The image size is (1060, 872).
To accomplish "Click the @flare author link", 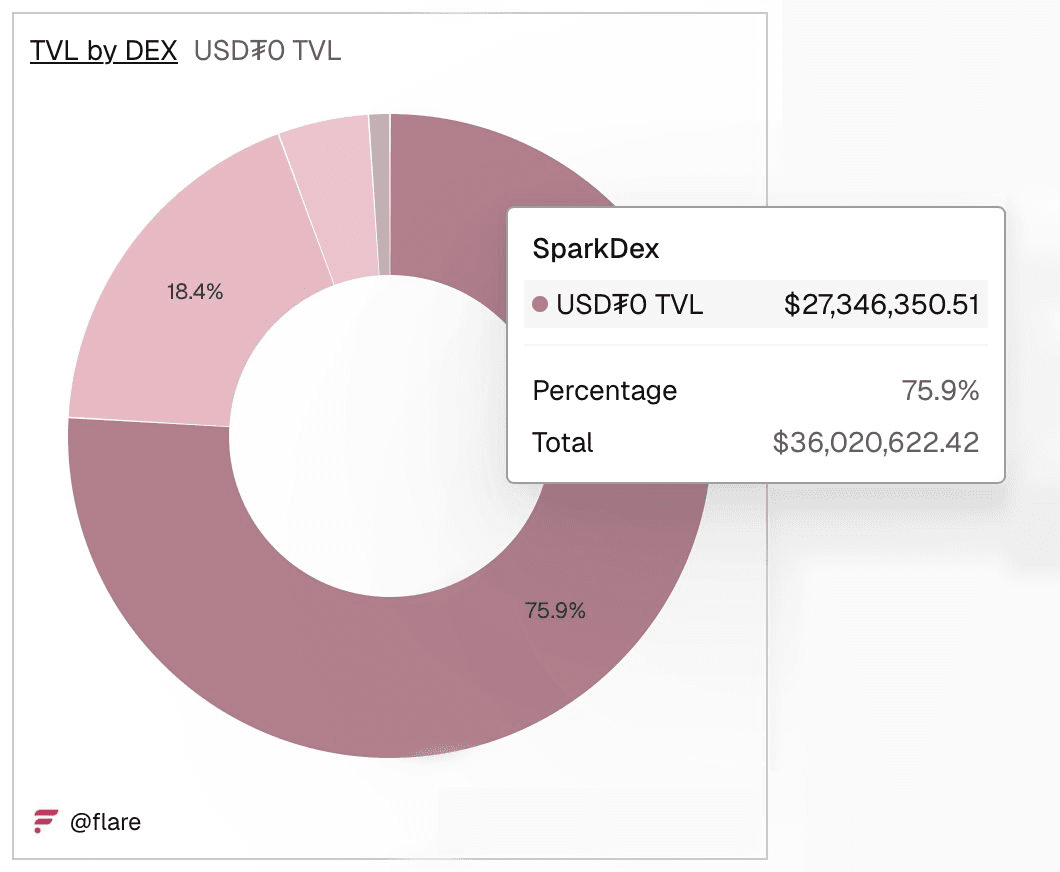I will (105, 823).
